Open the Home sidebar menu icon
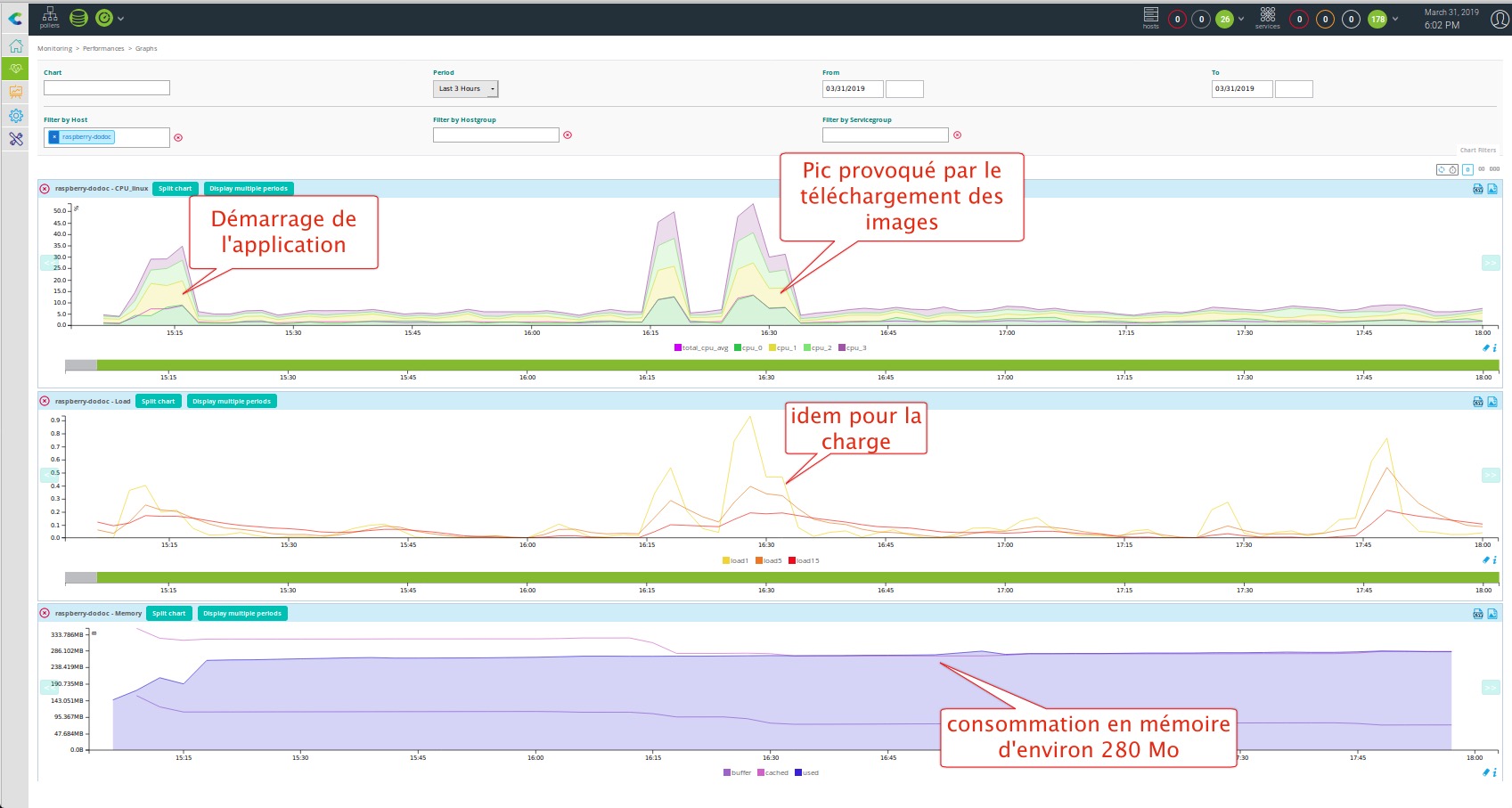 15,46
